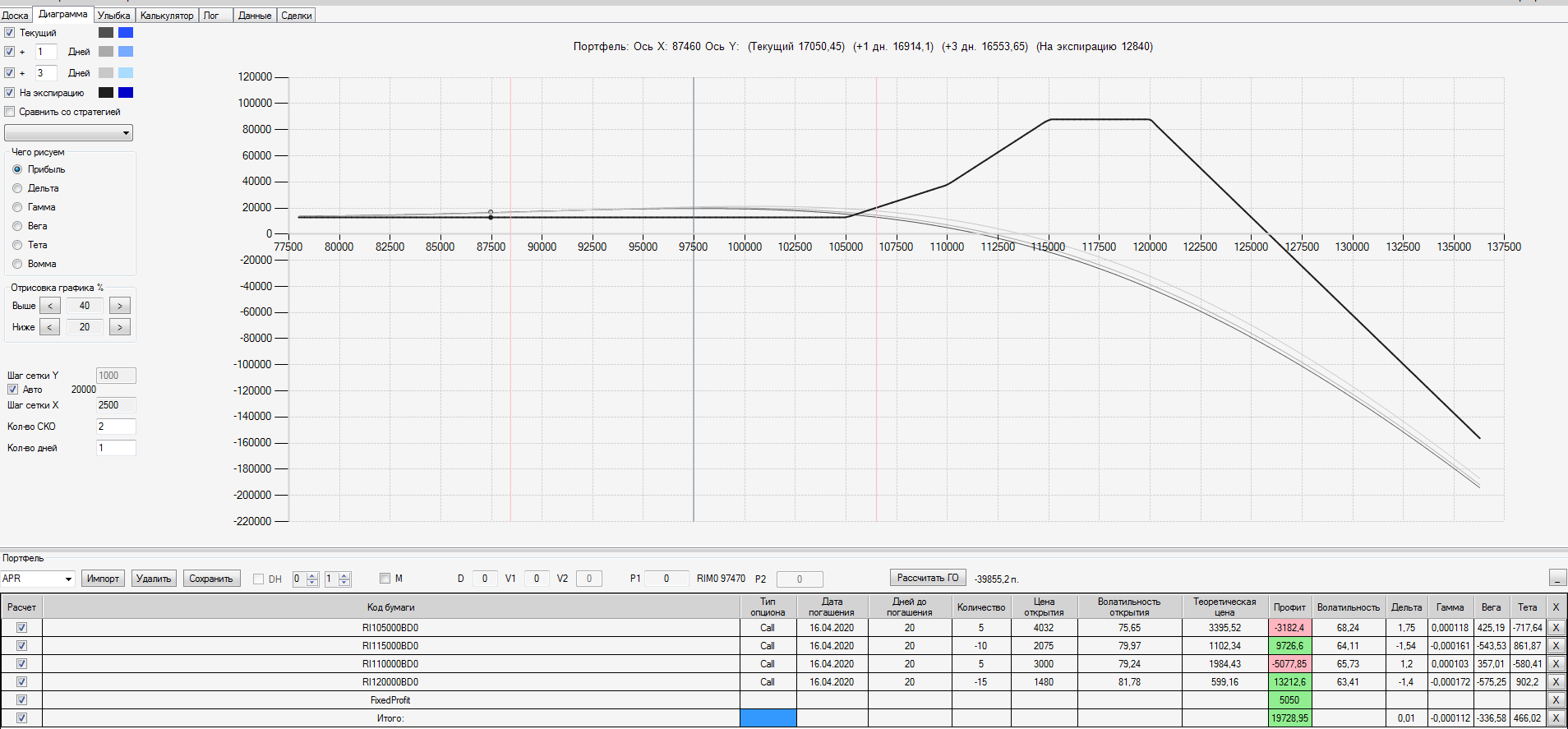Uncheck the Расчет box for RI105000BD0
Screen dimensions: 1568x729
tap(21, 628)
